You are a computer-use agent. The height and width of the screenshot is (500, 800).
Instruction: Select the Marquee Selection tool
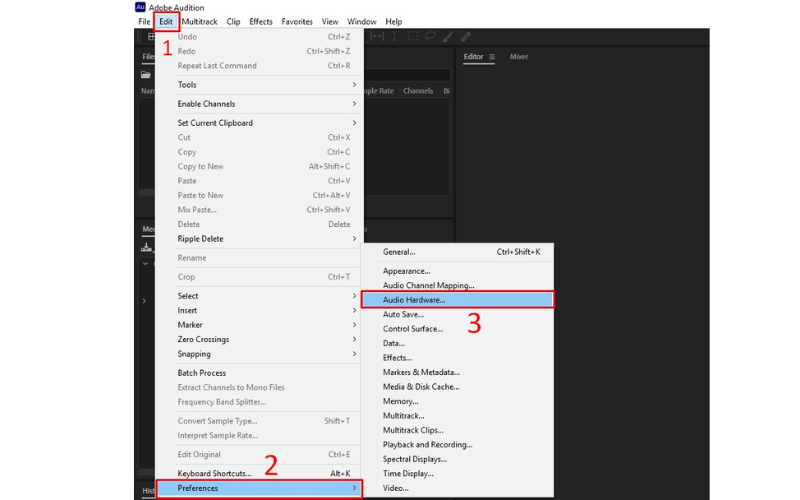click(x=412, y=36)
